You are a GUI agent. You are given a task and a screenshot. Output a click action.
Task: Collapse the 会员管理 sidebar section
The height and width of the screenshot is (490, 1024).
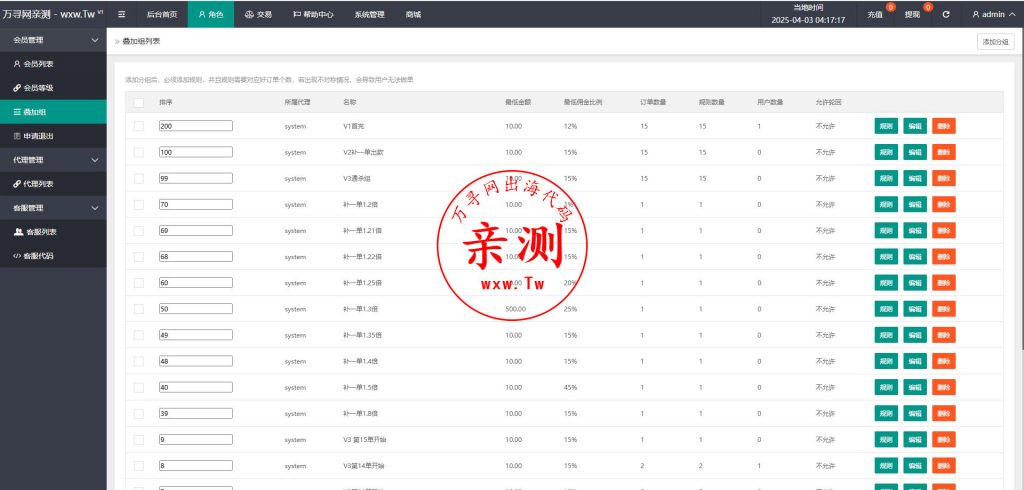(53, 40)
